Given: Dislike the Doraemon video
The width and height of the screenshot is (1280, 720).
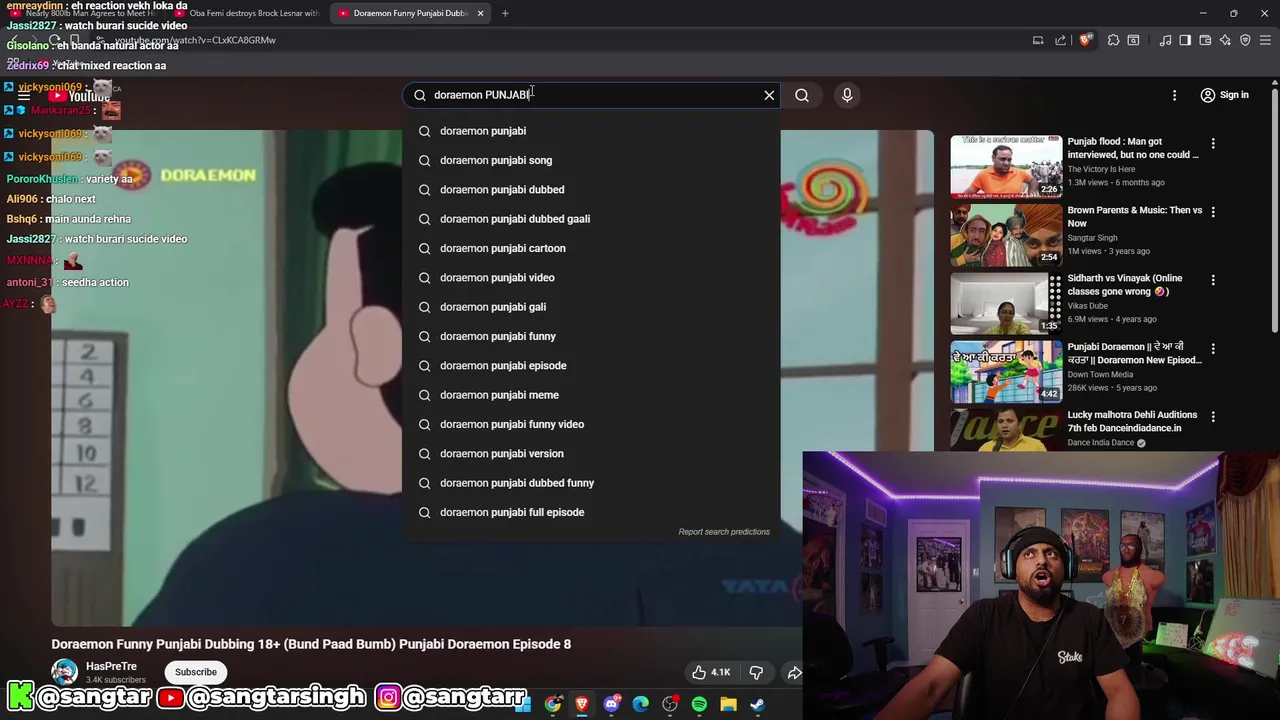Looking at the screenshot, I should [756, 673].
